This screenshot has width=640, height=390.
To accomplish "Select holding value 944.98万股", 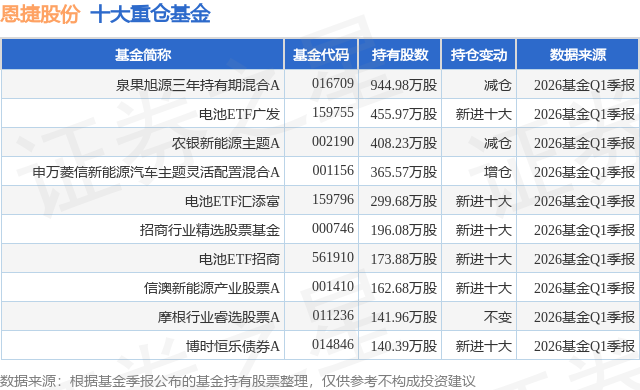I will (404, 85).
